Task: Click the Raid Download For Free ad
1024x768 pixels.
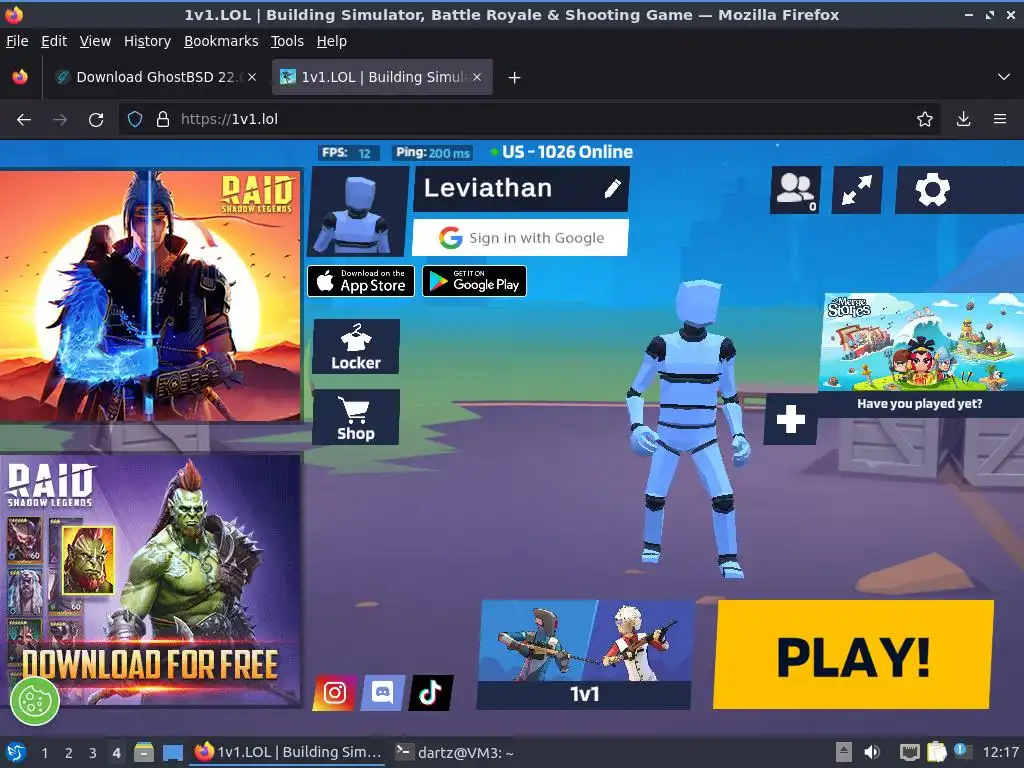Action: [x=150, y=581]
